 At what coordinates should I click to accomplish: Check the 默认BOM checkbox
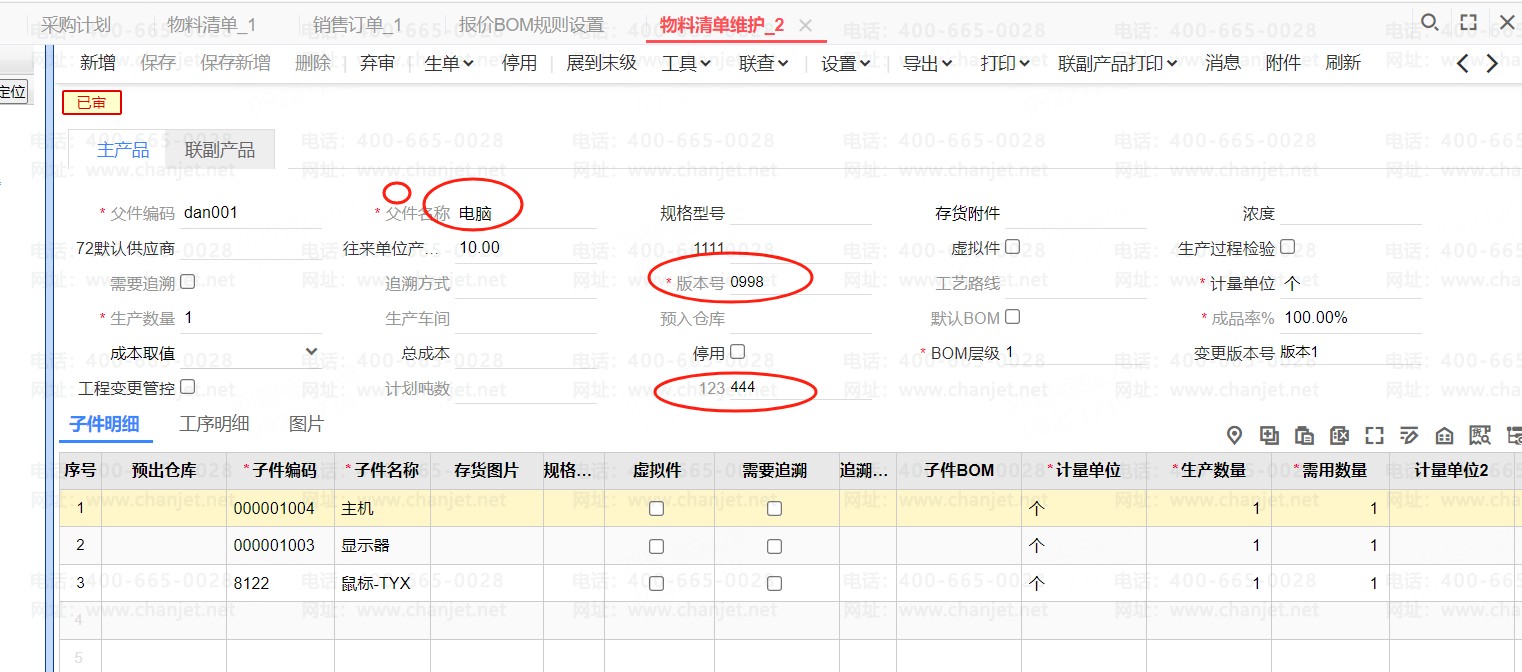tap(1012, 317)
